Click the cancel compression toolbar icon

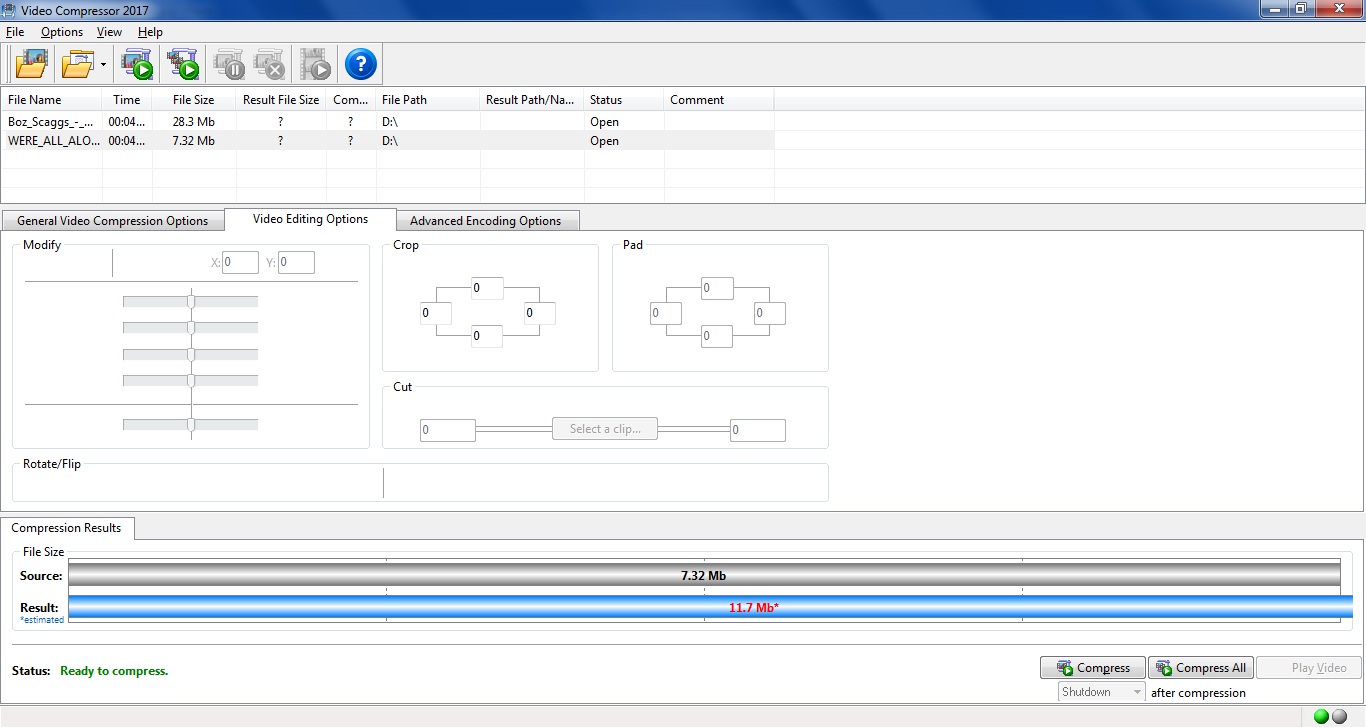(x=269, y=63)
